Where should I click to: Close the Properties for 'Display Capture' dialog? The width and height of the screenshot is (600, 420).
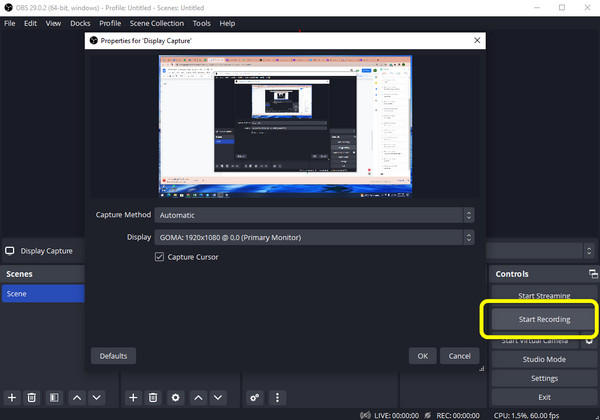coord(477,41)
